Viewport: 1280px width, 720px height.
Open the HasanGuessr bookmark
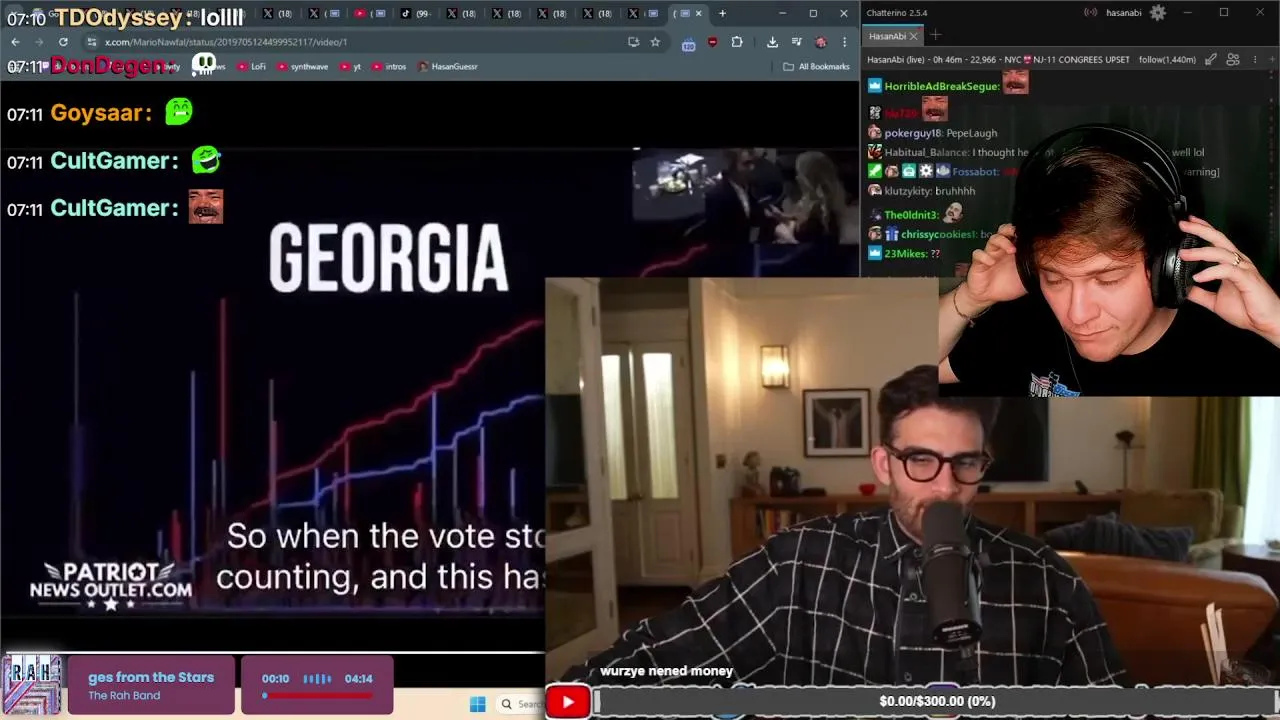point(448,66)
